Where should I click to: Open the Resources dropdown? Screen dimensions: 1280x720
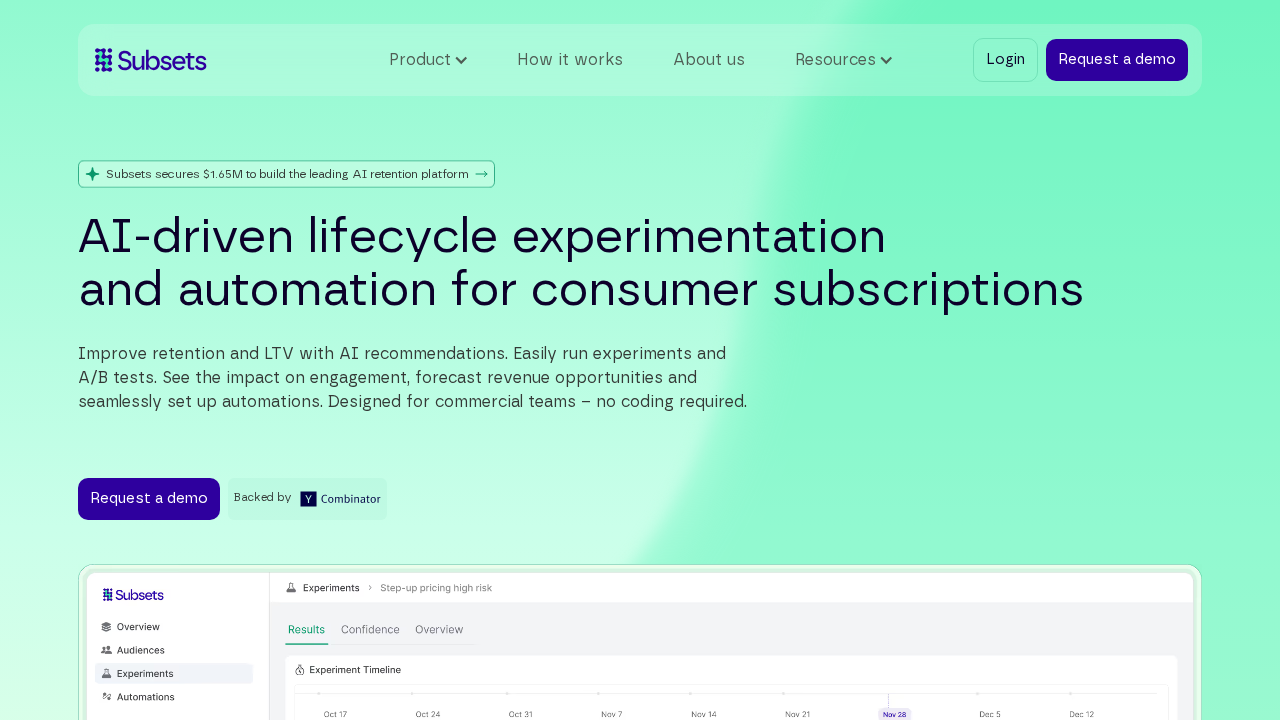(x=842, y=58)
